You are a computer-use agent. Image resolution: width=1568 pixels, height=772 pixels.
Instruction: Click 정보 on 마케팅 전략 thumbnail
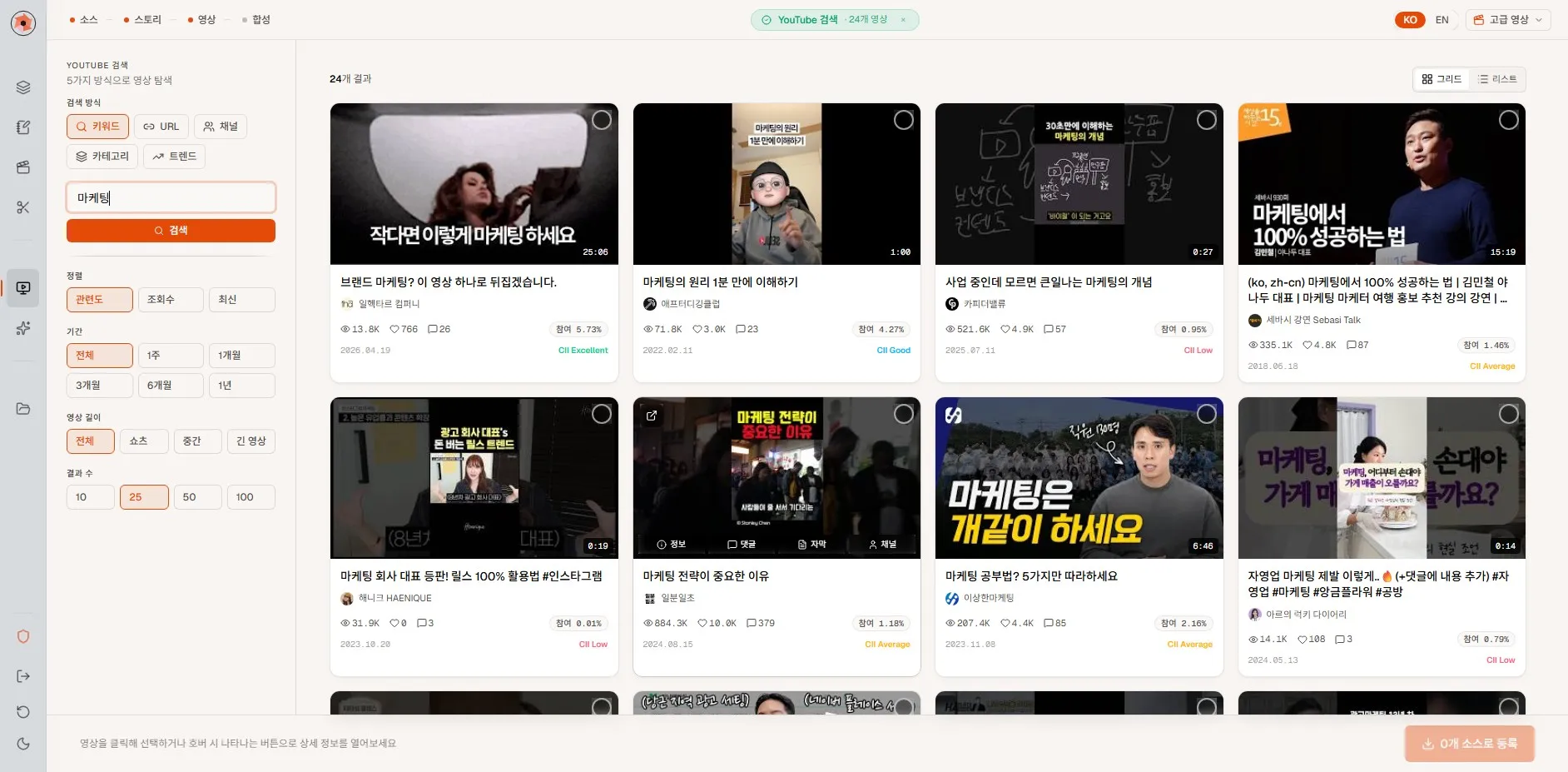671,545
